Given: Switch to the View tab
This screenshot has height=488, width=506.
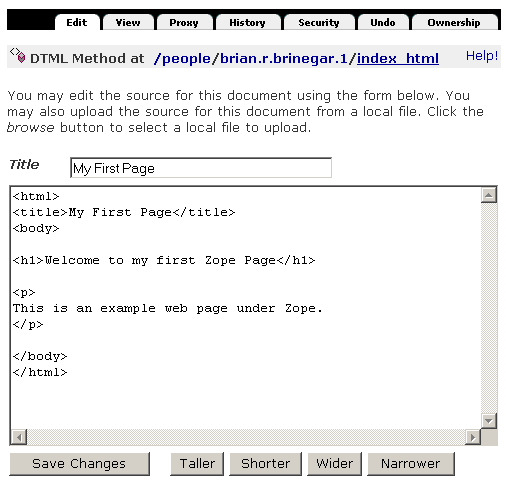Looking at the screenshot, I should coord(128,22).
